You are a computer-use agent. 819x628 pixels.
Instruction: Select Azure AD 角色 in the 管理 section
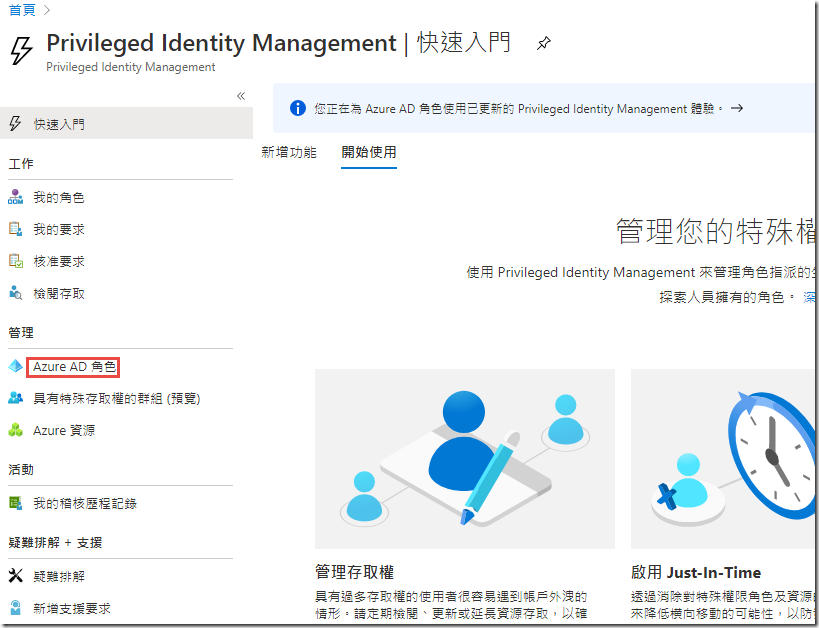pyautogui.click(x=74, y=367)
